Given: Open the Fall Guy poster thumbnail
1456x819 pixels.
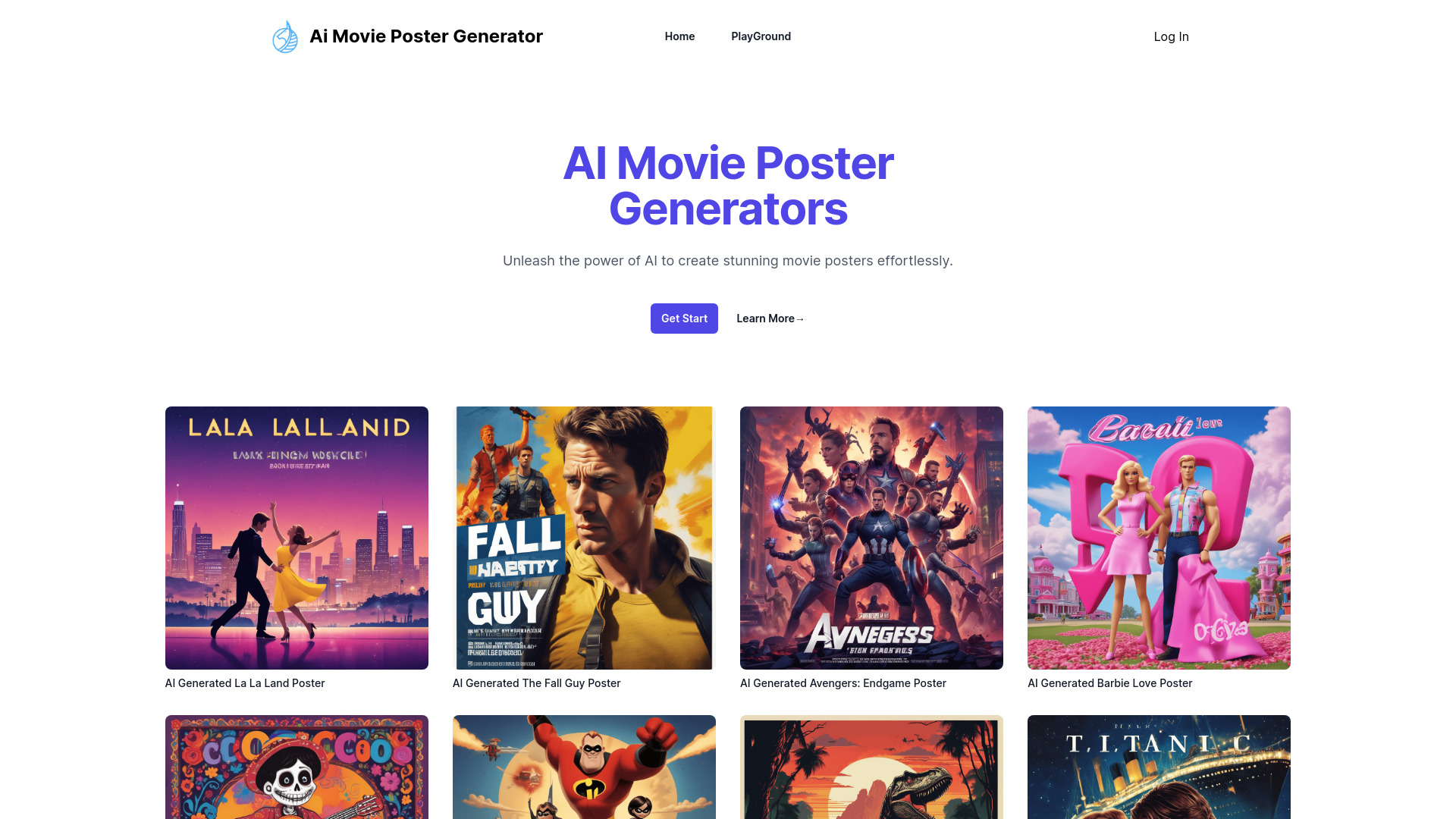Looking at the screenshot, I should (584, 537).
